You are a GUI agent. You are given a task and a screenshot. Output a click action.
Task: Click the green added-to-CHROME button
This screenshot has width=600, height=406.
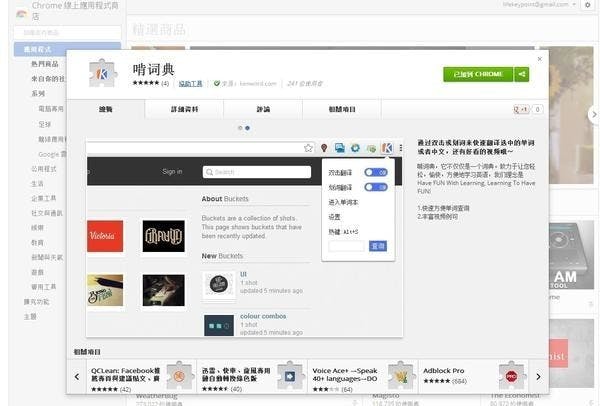coord(478,74)
